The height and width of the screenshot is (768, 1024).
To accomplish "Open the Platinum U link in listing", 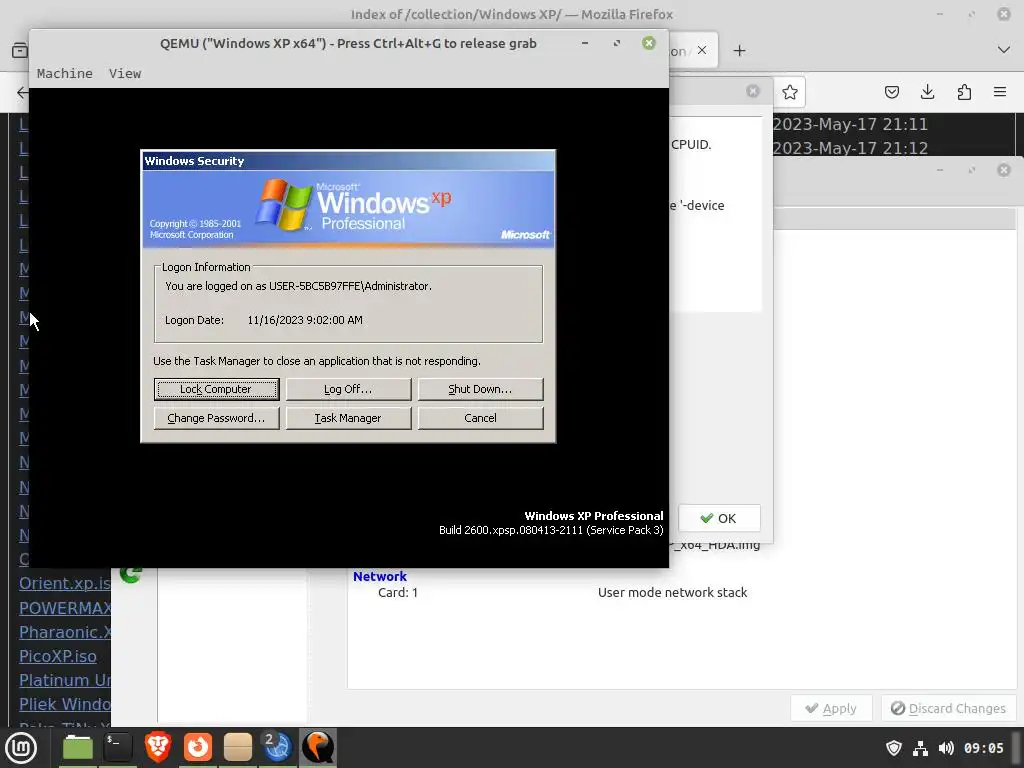I will pos(65,680).
